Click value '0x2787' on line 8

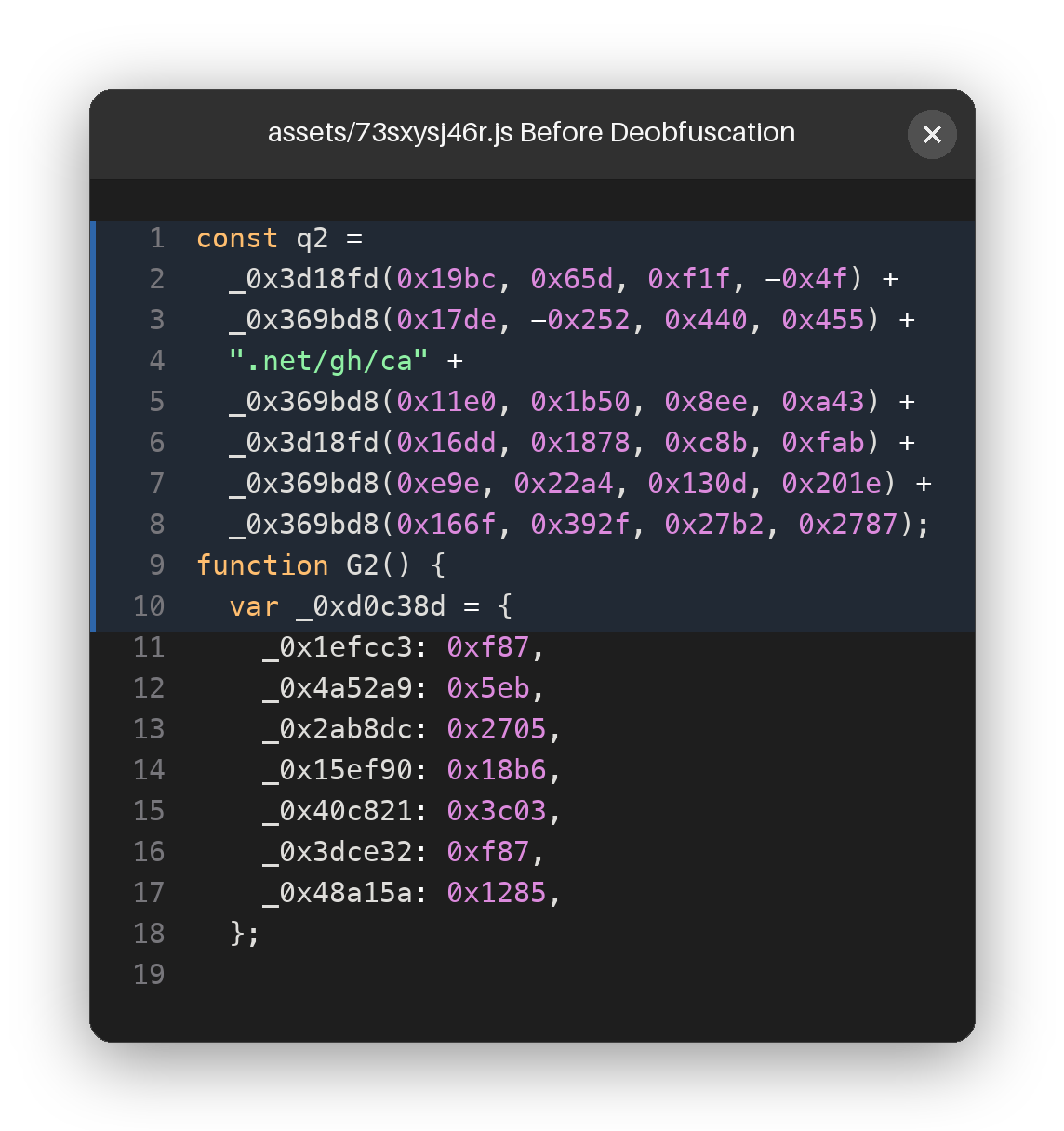click(848, 525)
